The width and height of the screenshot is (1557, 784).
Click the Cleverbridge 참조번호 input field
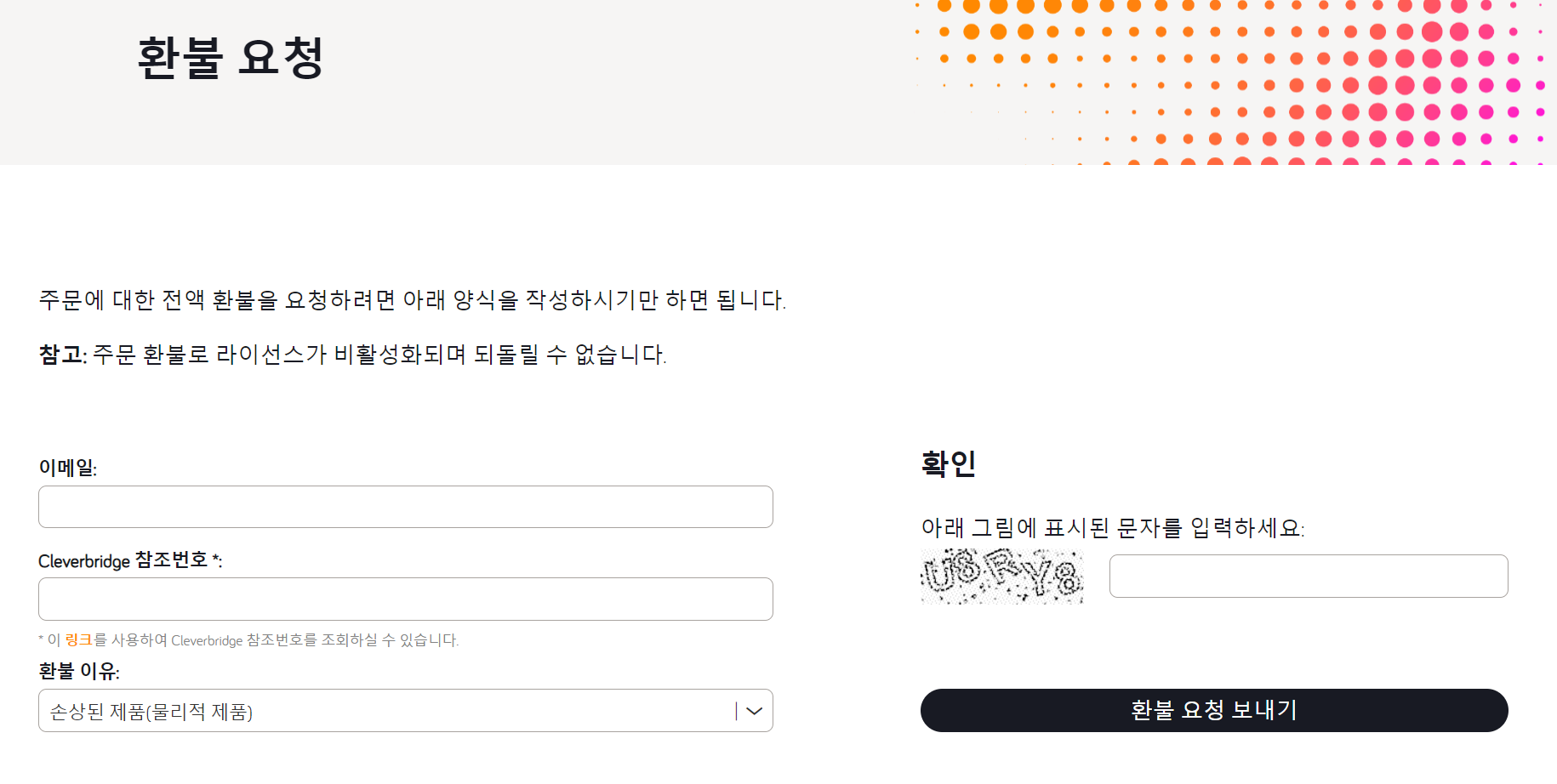[x=405, y=599]
